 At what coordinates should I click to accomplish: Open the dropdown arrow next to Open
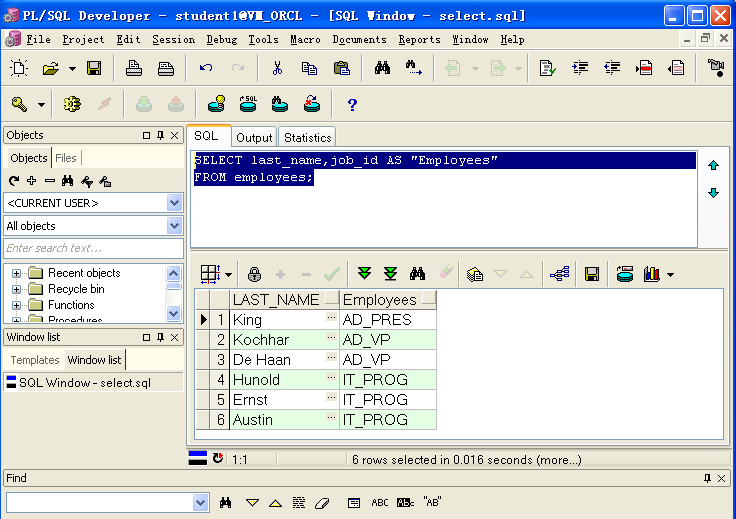72,69
